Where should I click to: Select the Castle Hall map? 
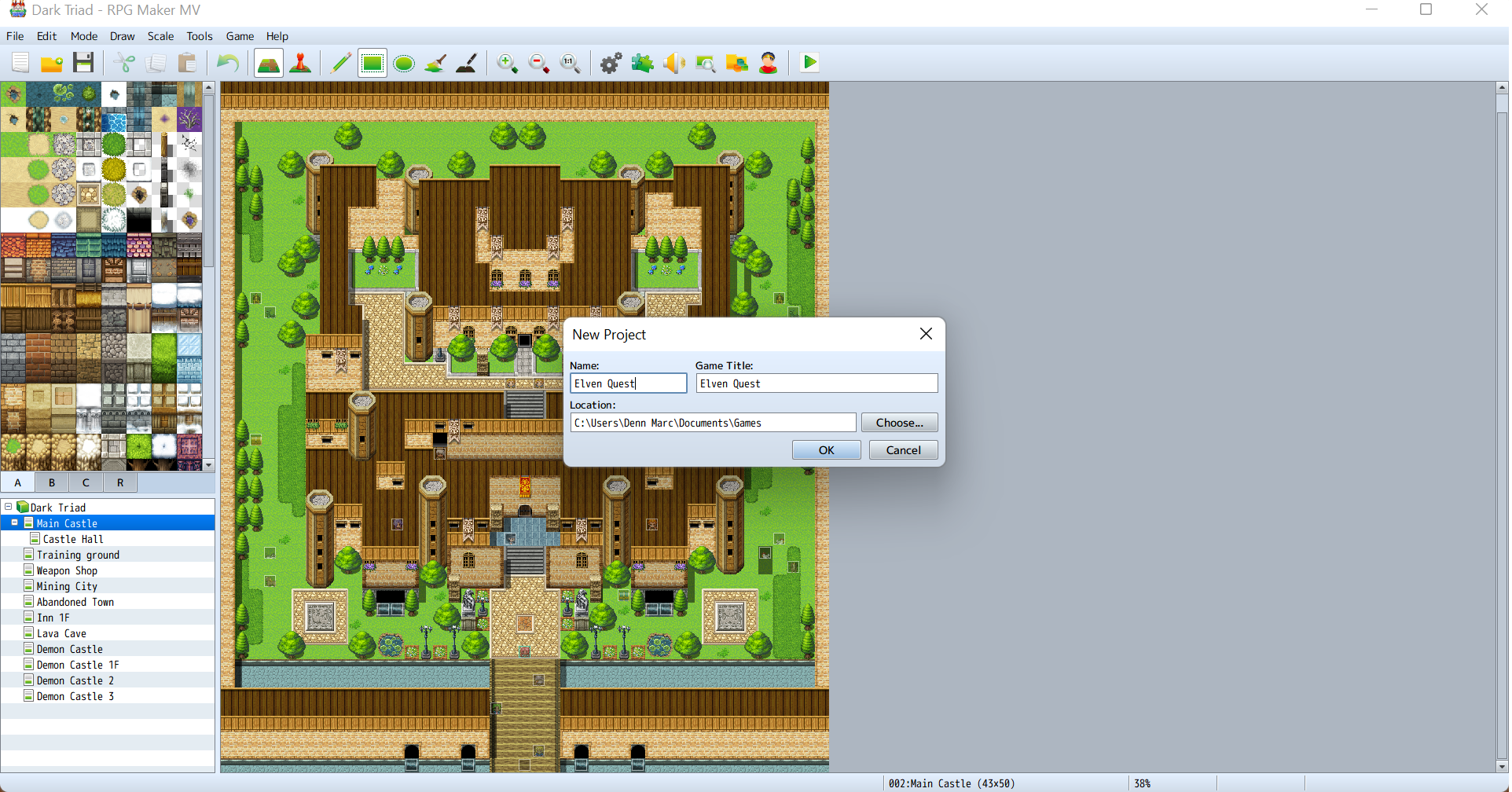(73, 539)
